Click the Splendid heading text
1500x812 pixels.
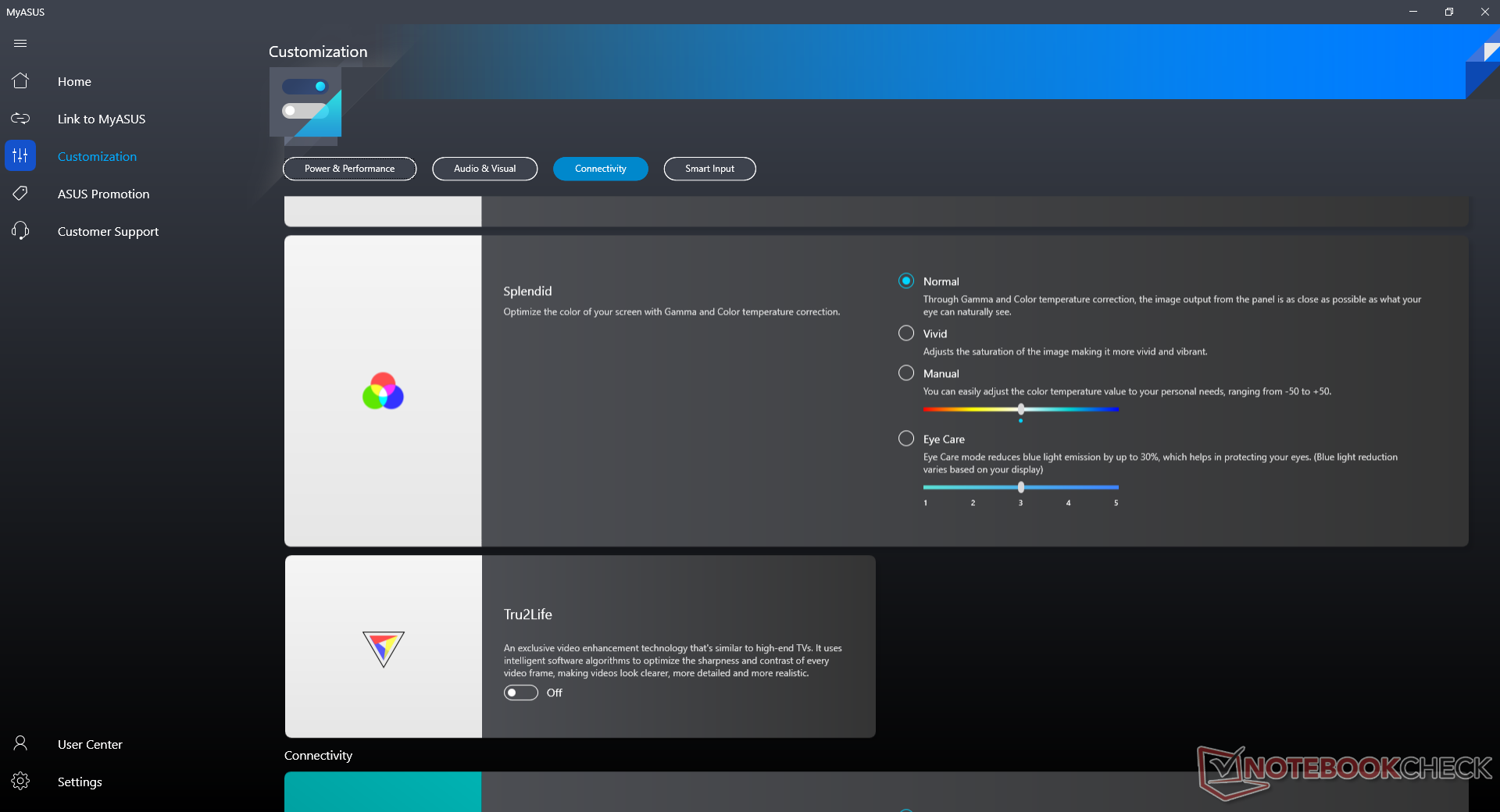(x=527, y=291)
